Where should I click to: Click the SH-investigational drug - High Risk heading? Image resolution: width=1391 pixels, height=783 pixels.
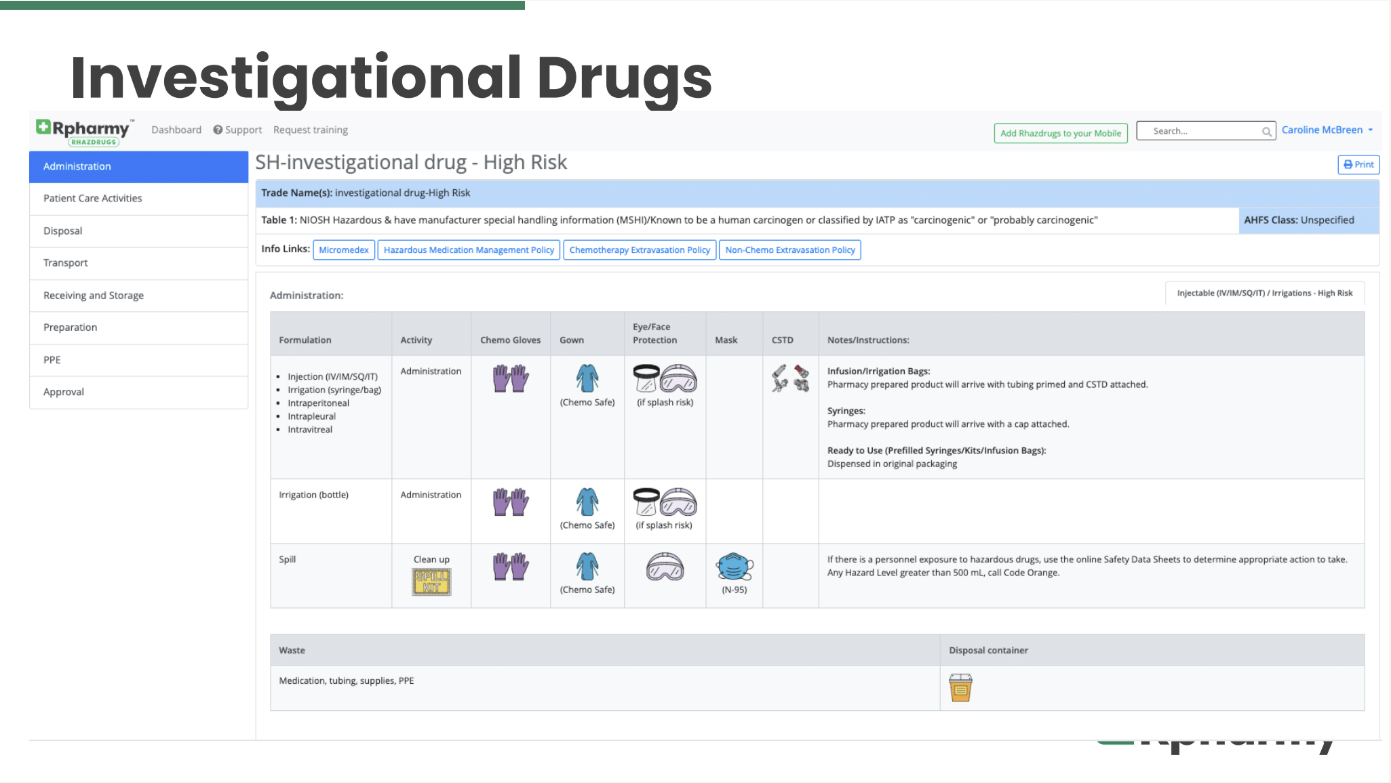tap(411, 162)
